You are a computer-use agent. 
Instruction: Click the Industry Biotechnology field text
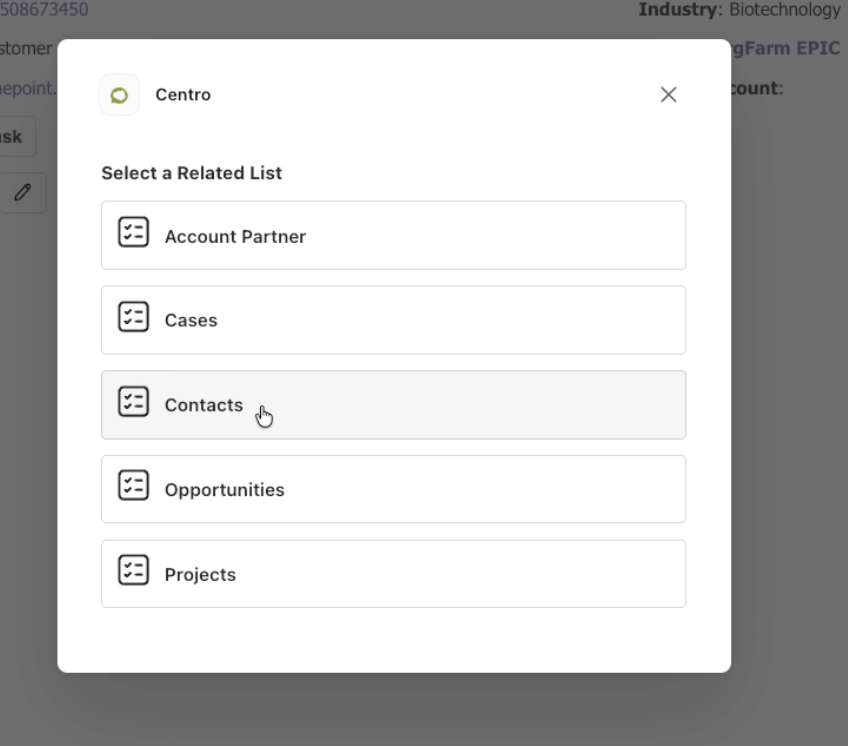pyautogui.click(x=739, y=9)
